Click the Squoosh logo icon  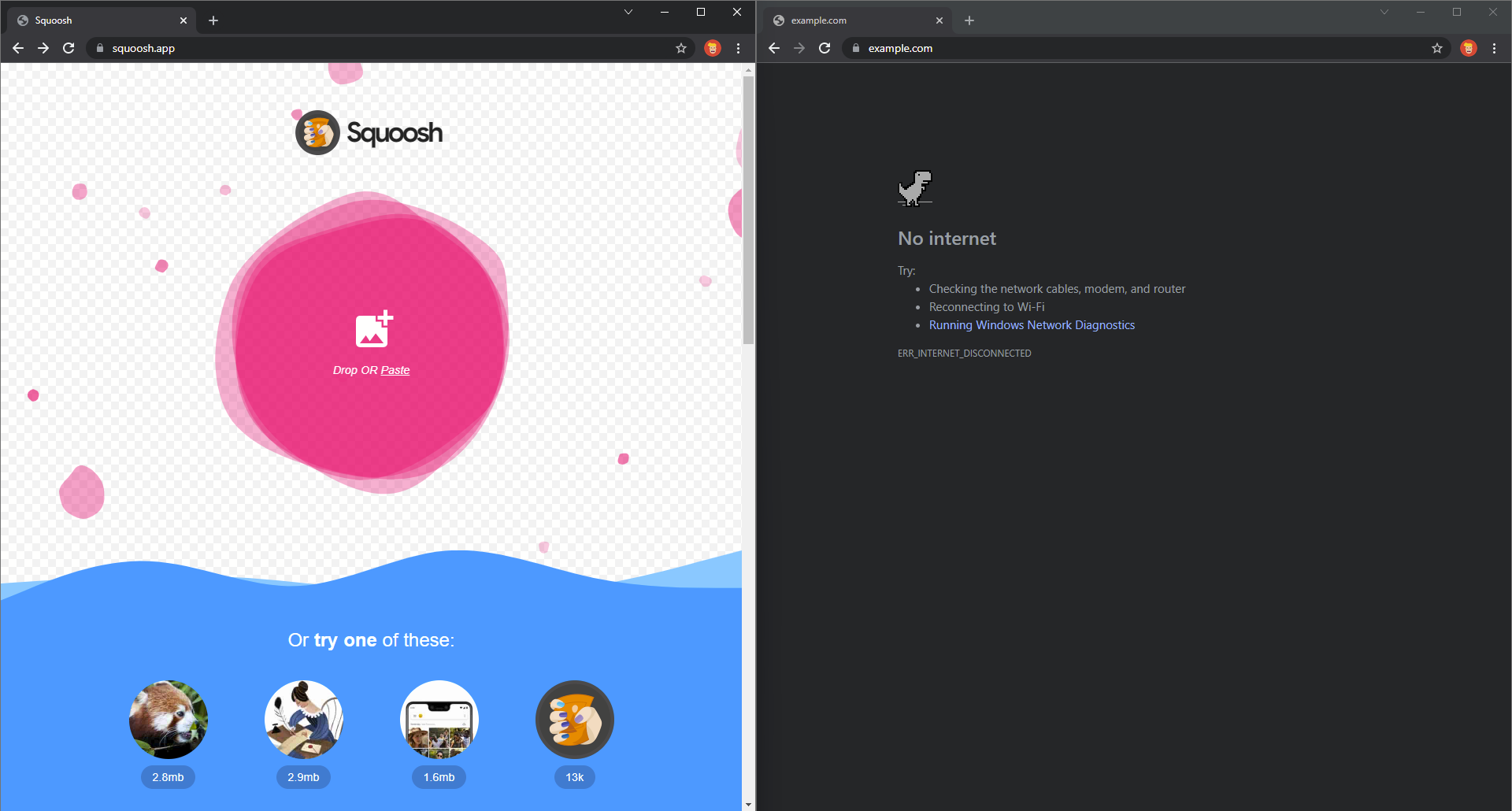pyautogui.click(x=317, y=132)
